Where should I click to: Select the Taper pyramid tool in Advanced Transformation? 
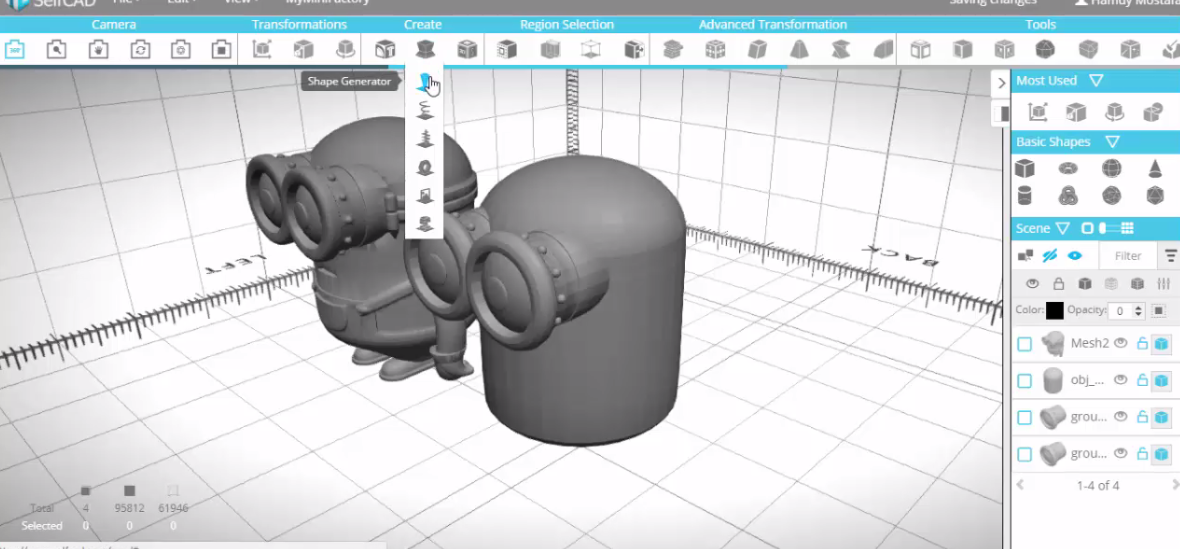(798, 50)
